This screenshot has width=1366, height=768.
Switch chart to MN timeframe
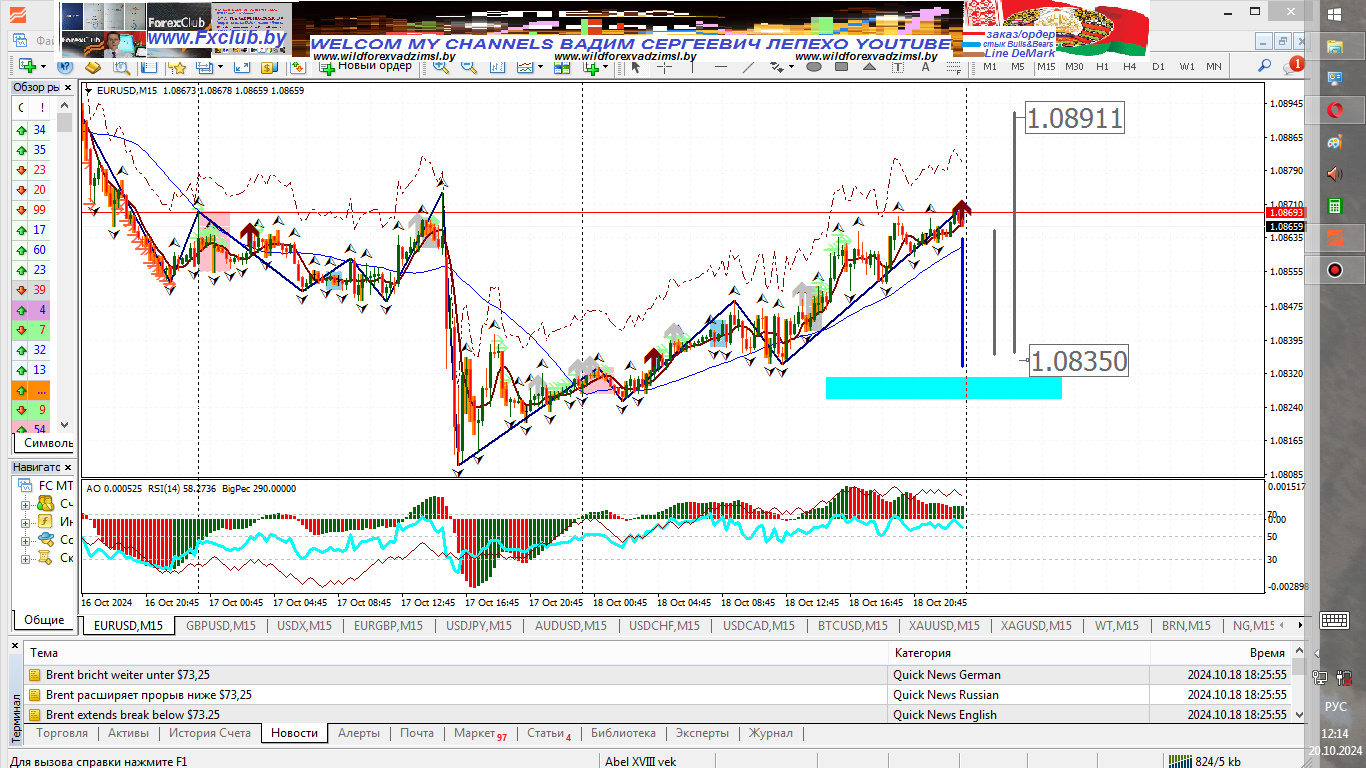(1213, 66)
